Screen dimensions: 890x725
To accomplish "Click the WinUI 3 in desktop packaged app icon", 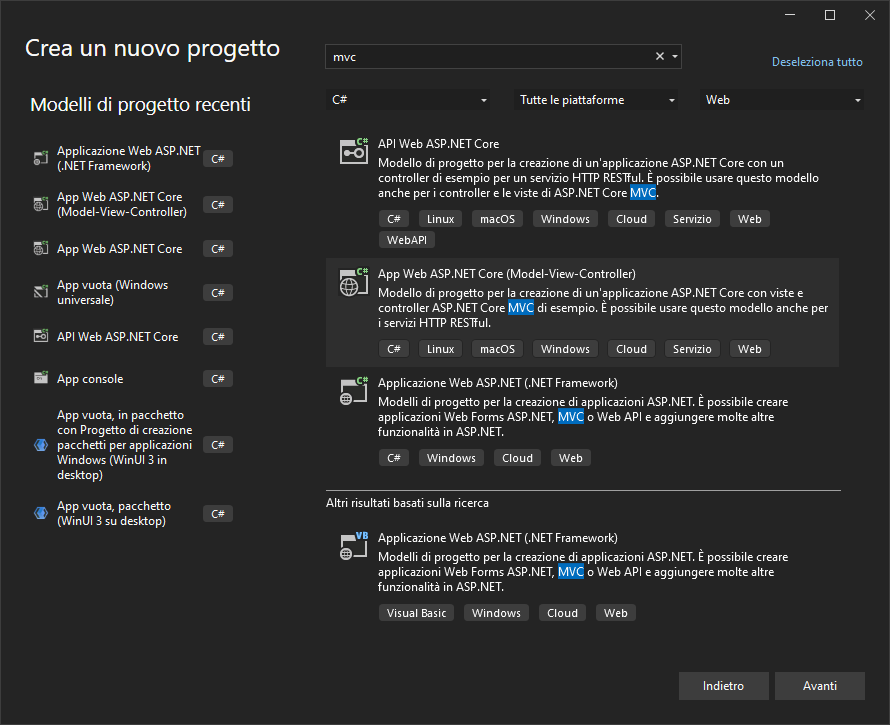I will point(41,445).
